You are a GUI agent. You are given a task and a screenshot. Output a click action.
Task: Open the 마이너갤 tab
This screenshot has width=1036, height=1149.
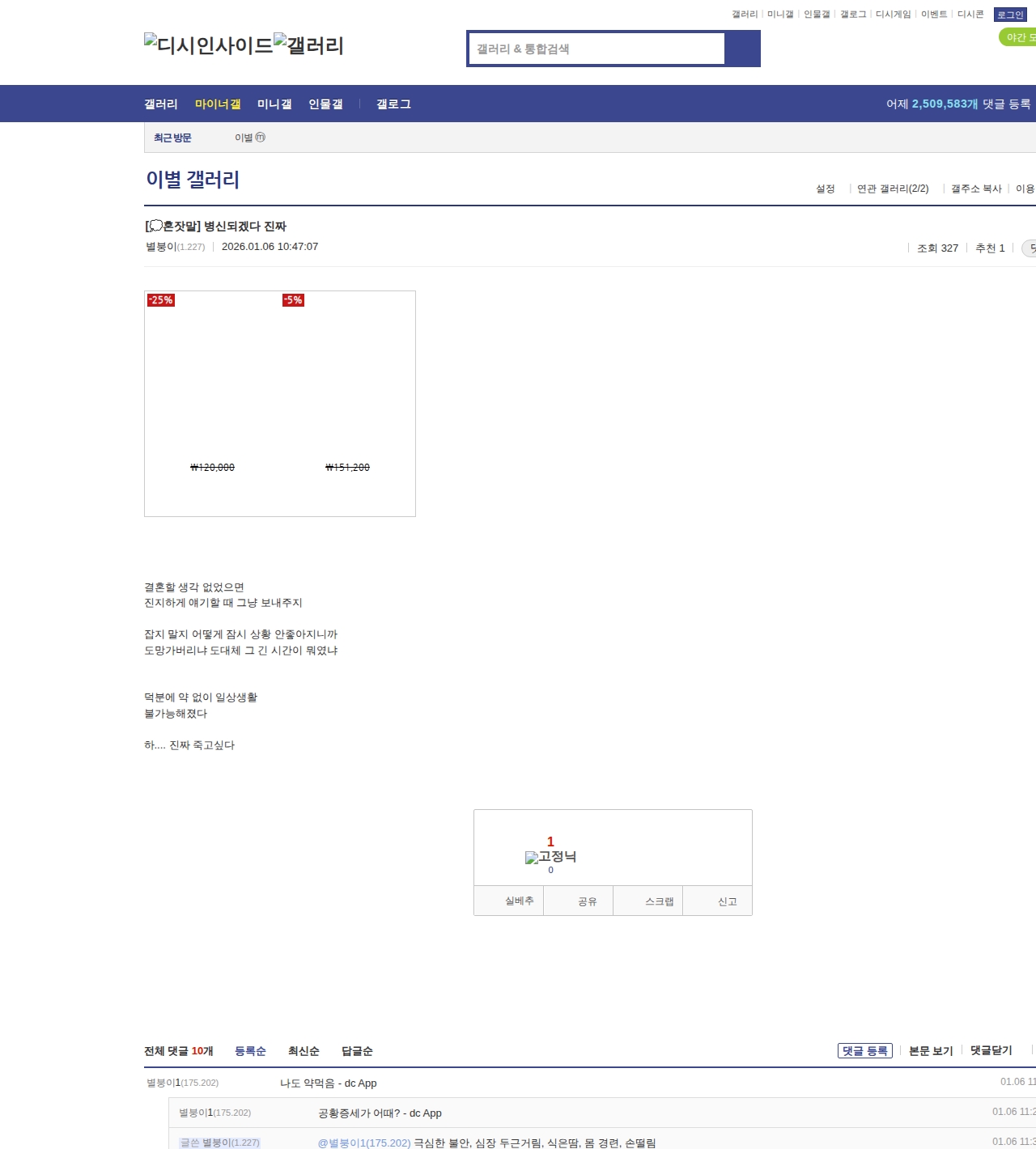click(218, 104)
